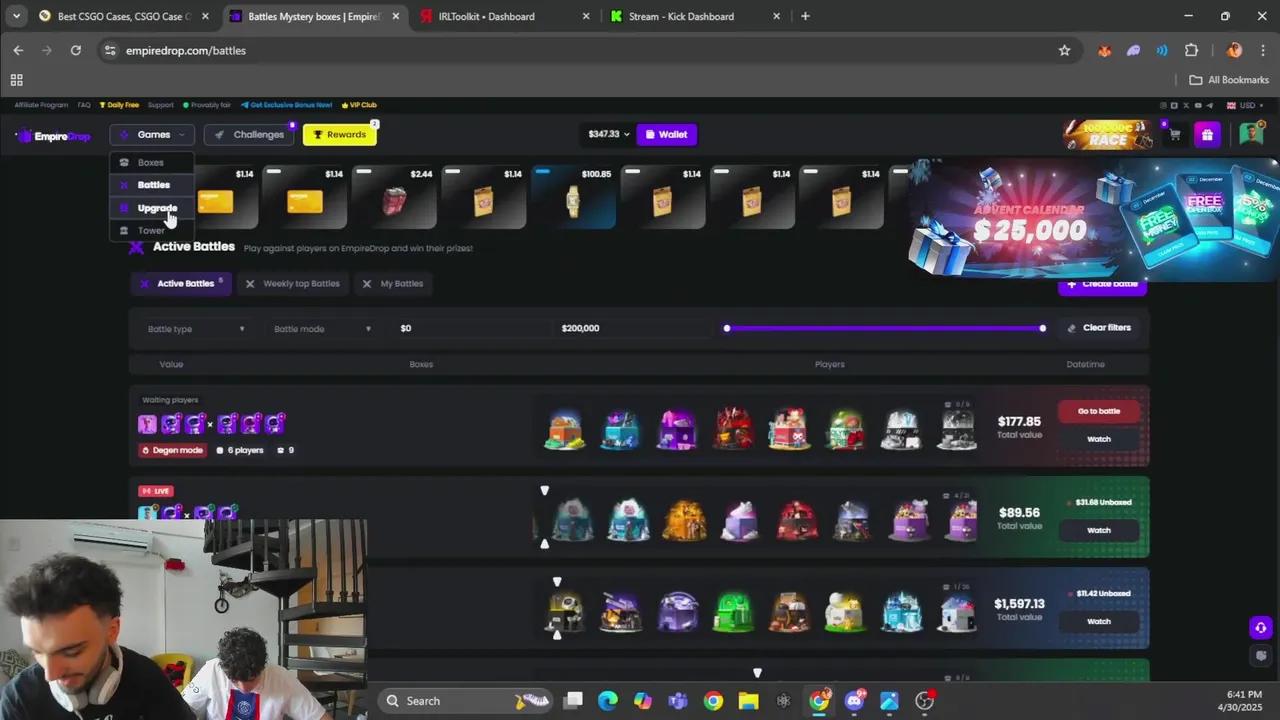
Task: Reload the page
Action: tap(75, 50)
